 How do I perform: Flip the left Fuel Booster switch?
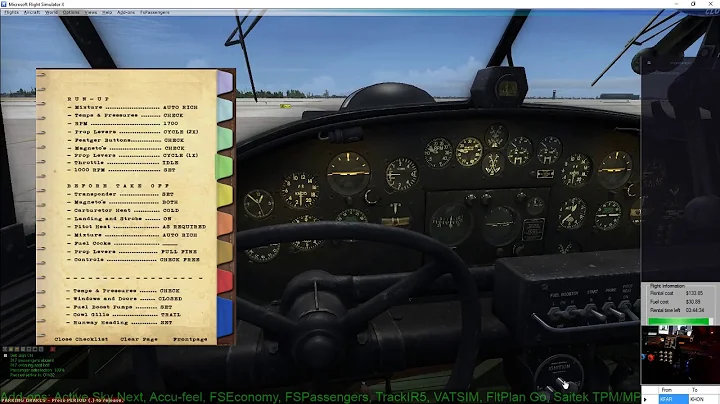click(557, 314)
